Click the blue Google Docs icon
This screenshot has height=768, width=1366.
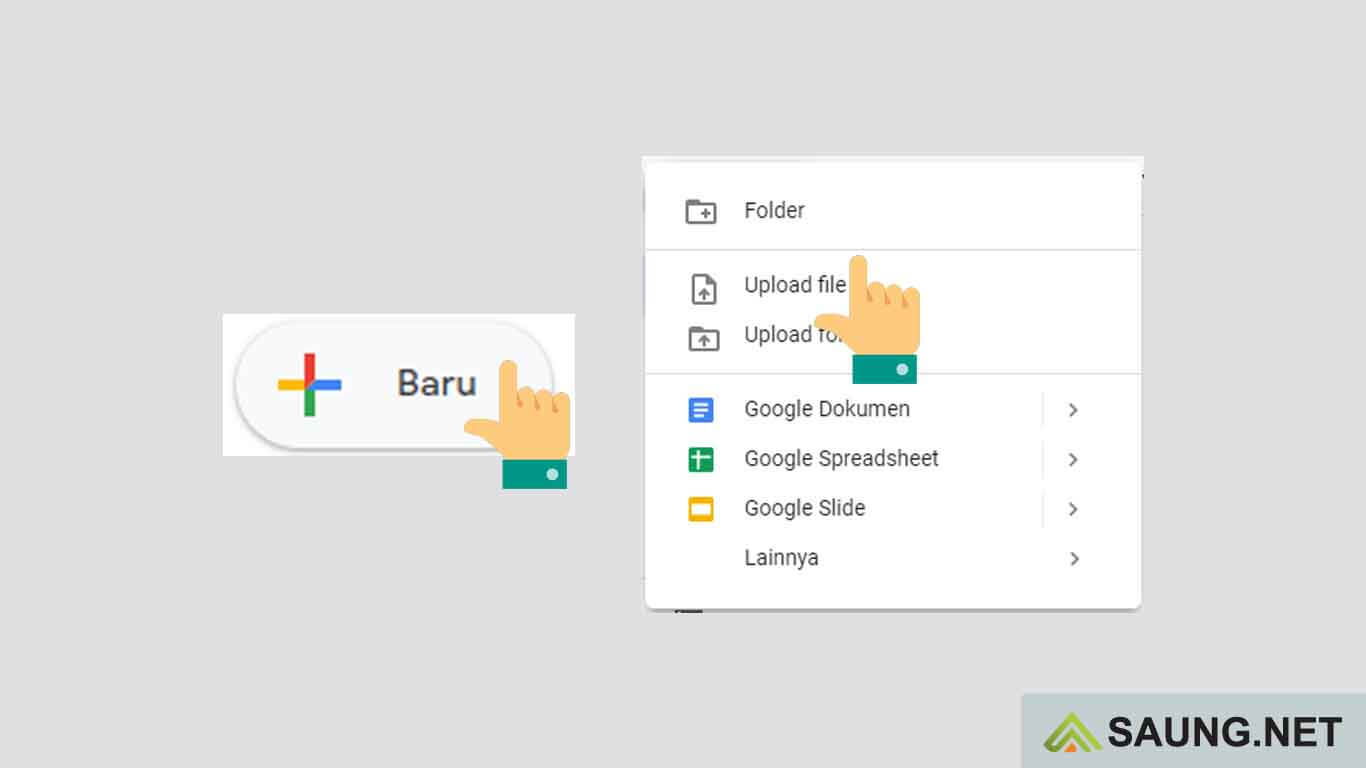coord(701,410)
